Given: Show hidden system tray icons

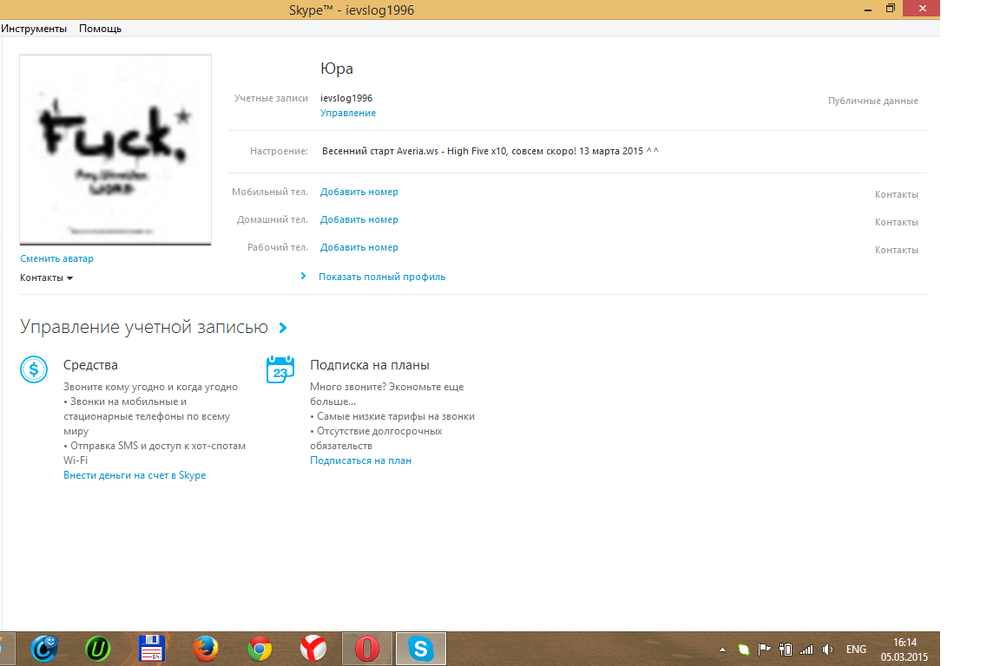Looking at the screenshot, I should [722, 649].
